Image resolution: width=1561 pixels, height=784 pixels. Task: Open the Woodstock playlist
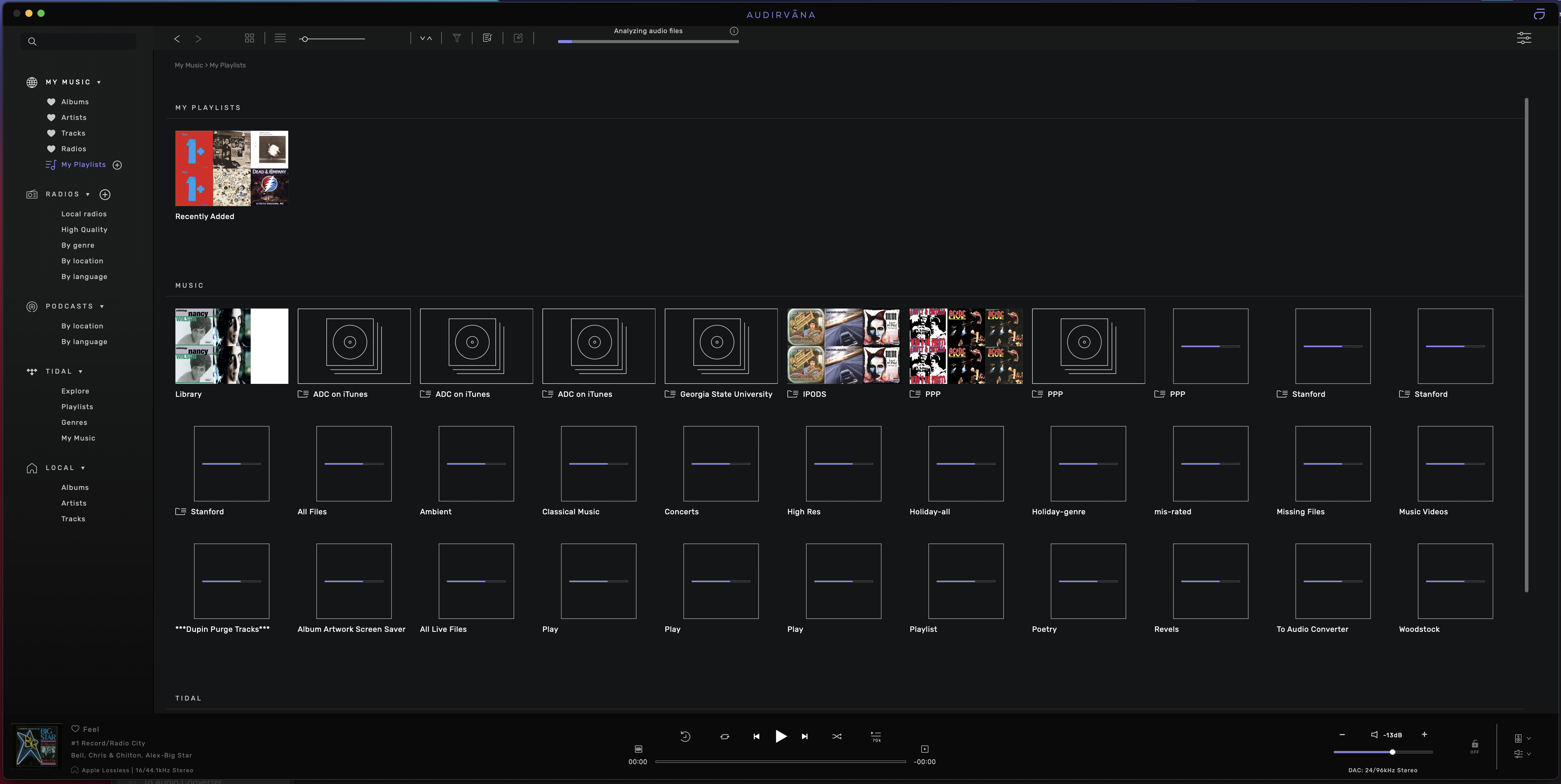pyautogui.click(x=1455, y=581)
